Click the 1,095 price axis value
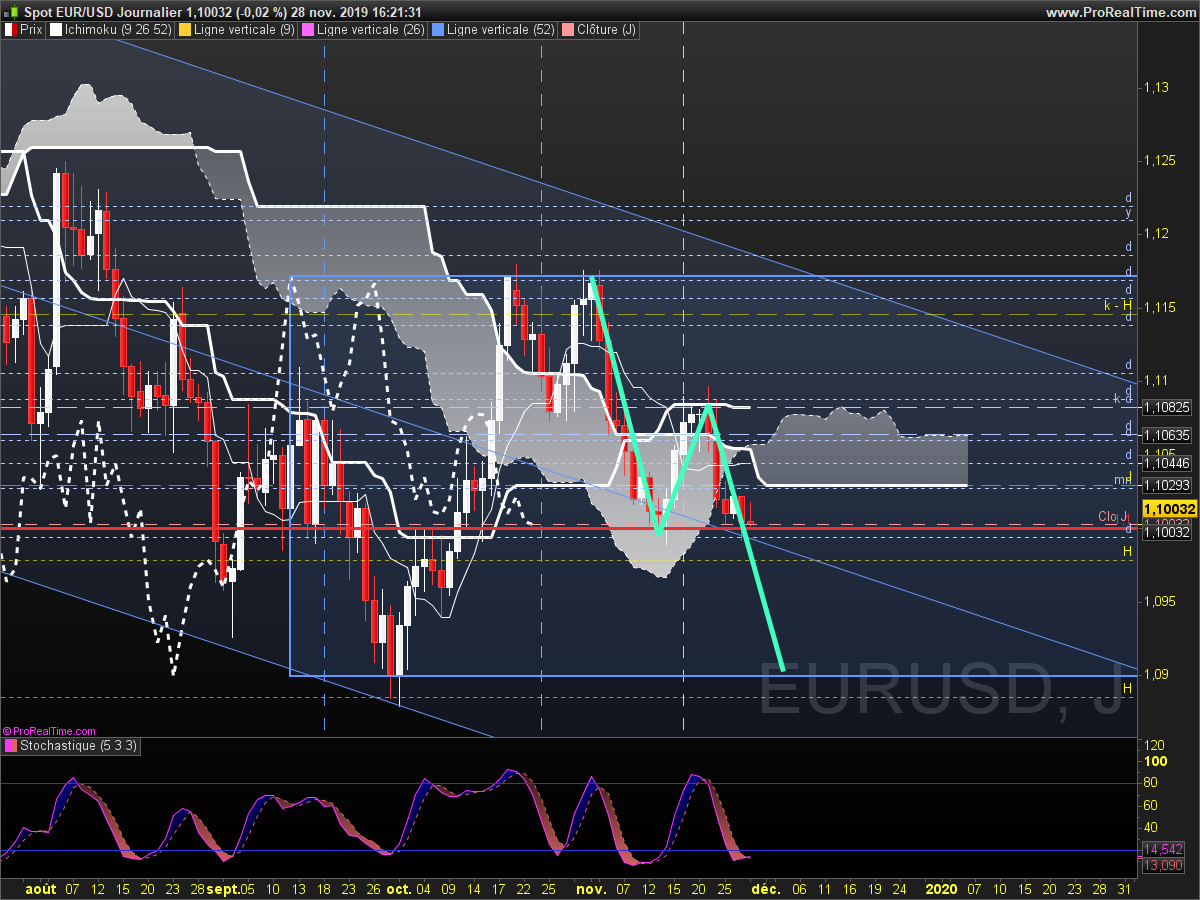The width and height of the screenshot is (1200, 900). pyautogui.click(x=1159, y=601)
